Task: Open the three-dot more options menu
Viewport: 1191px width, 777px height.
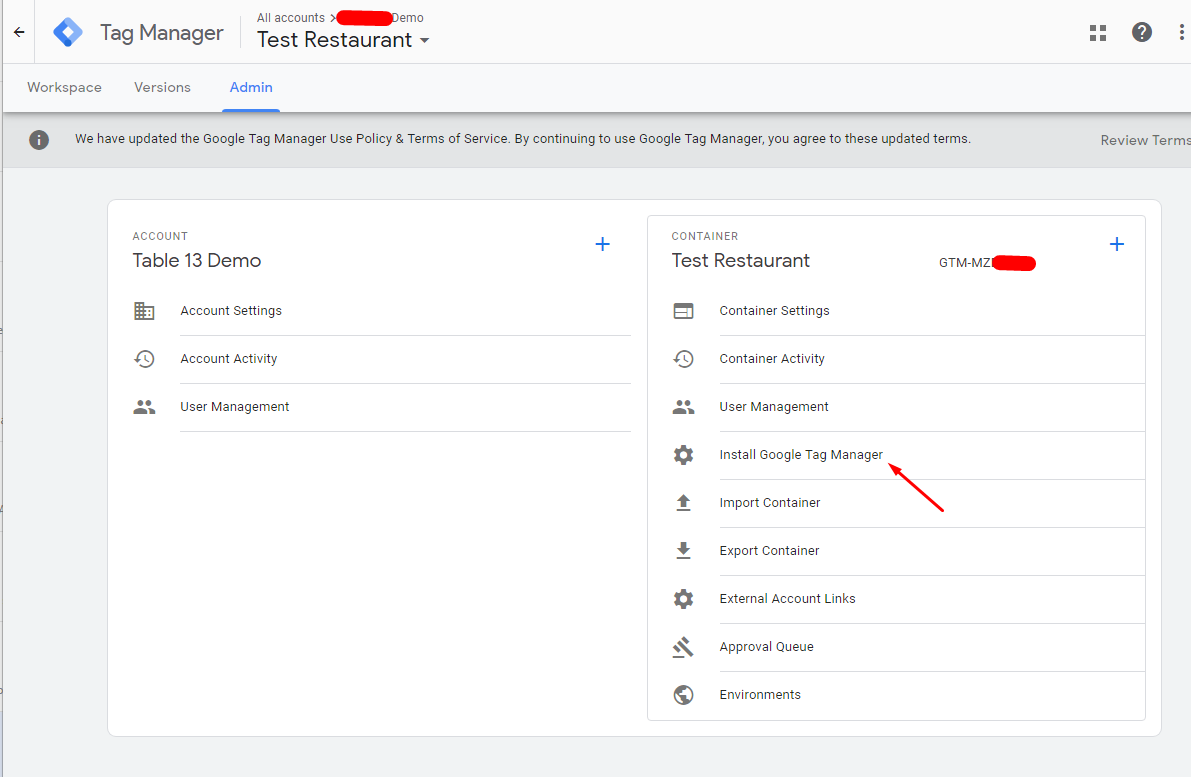Action: pyautogui.click(x=1181, y=32)
